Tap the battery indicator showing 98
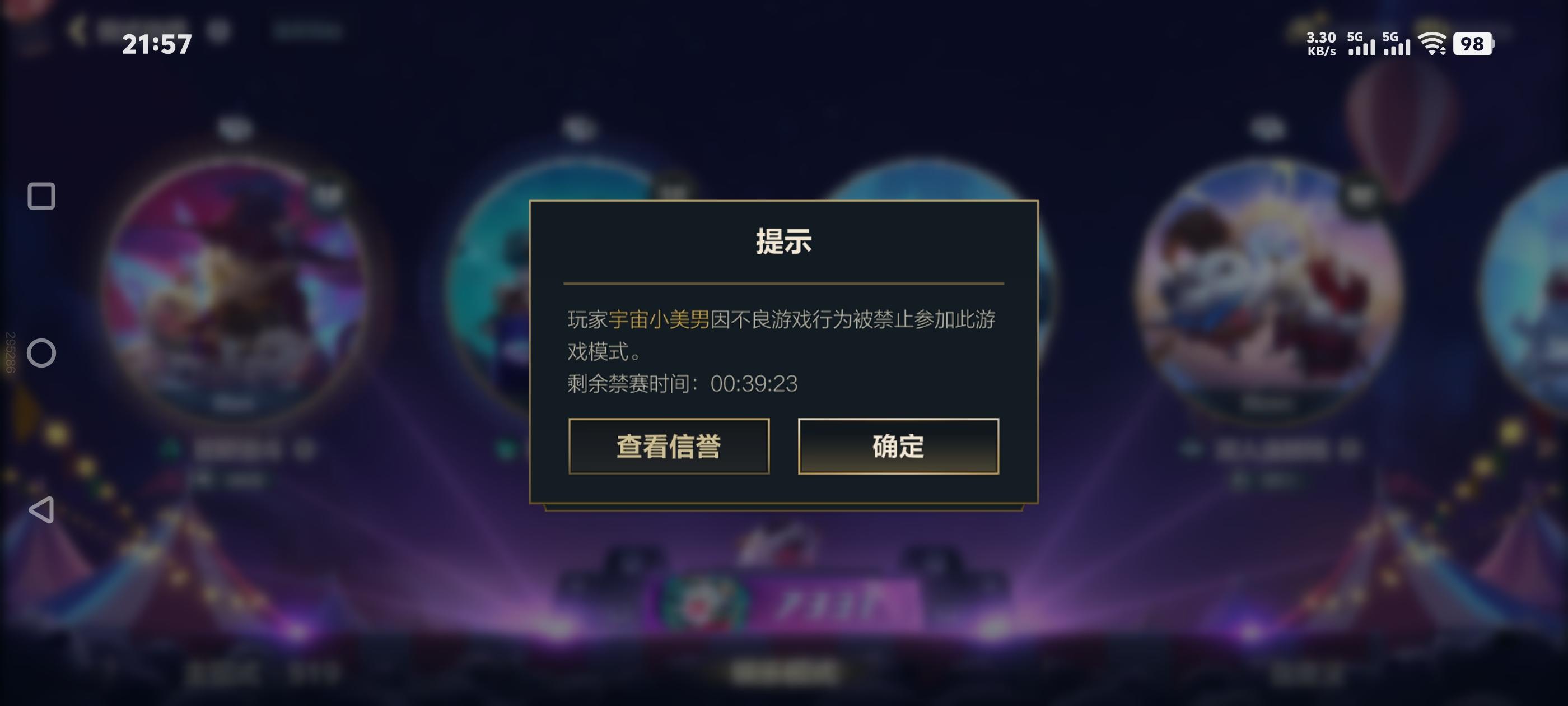Screen dimensions: 1568x706 (1473, 44)
